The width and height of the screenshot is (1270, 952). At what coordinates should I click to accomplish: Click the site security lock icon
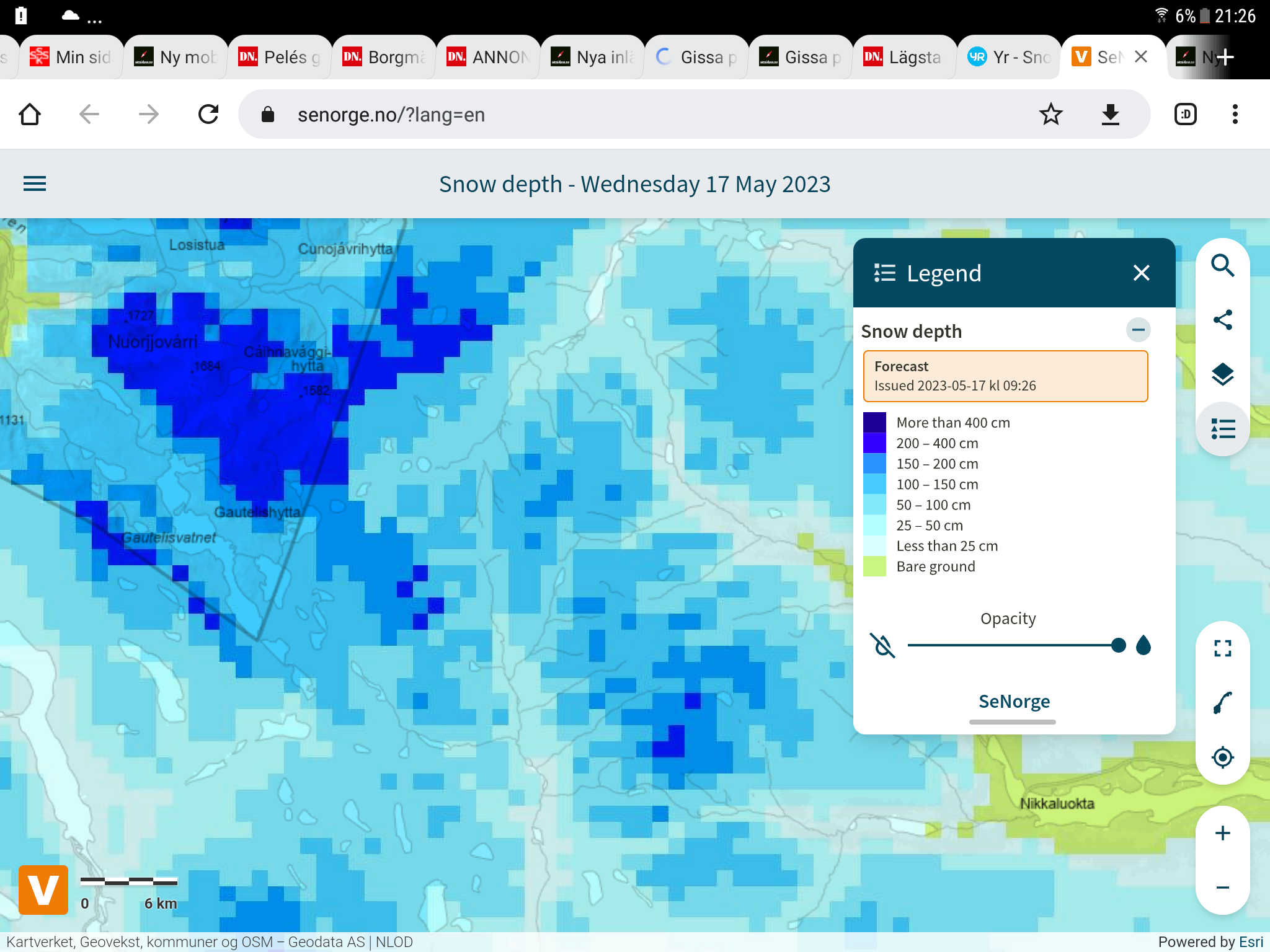[267, 115]
